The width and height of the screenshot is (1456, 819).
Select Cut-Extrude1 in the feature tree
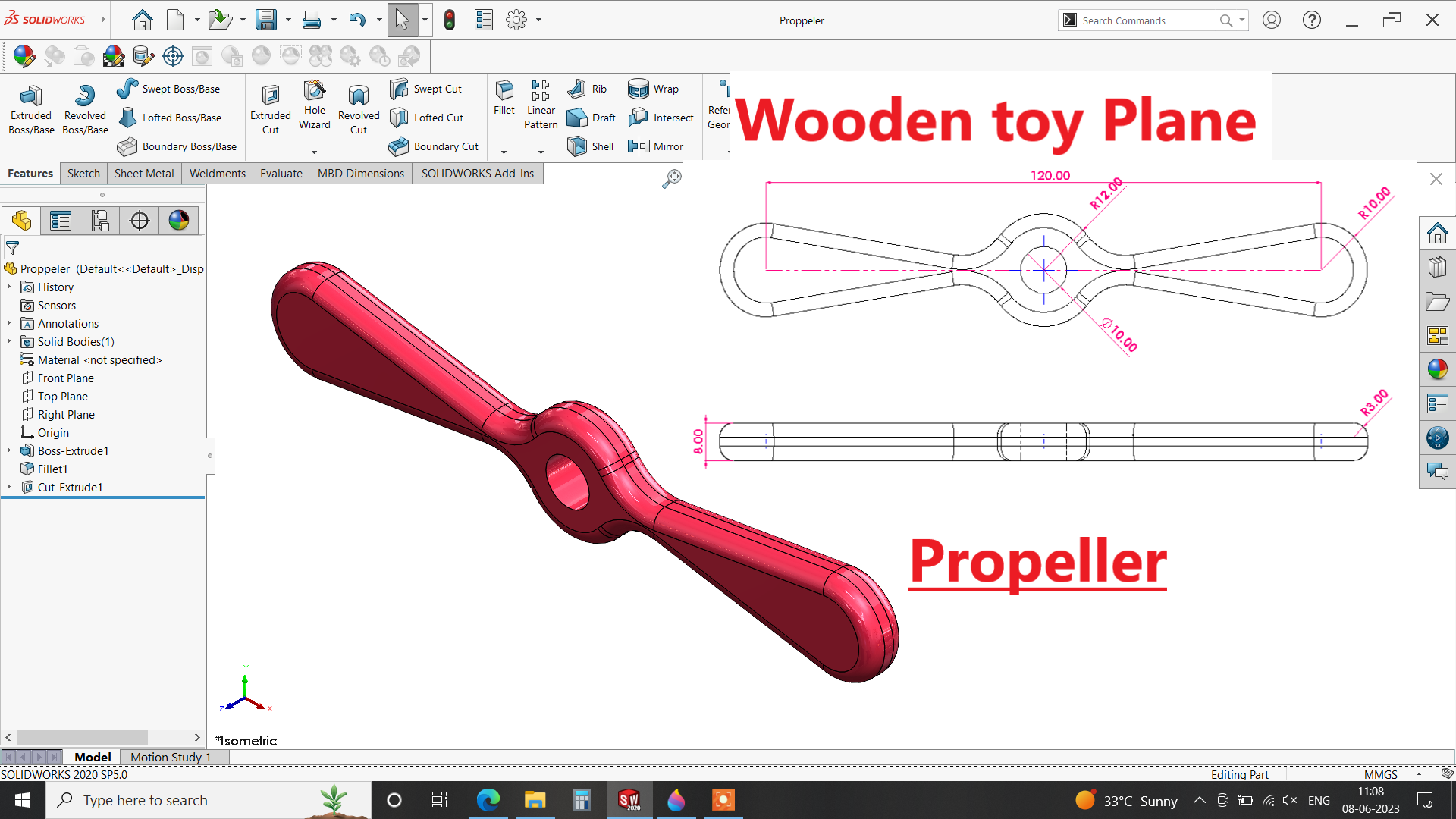(70, 487)
